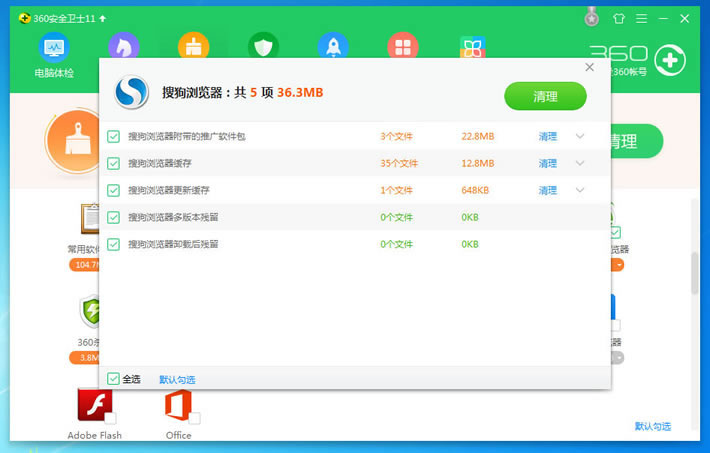This screenshot has width=710, height=453.
Task: Click the Office icon
Action: [178, 405]
